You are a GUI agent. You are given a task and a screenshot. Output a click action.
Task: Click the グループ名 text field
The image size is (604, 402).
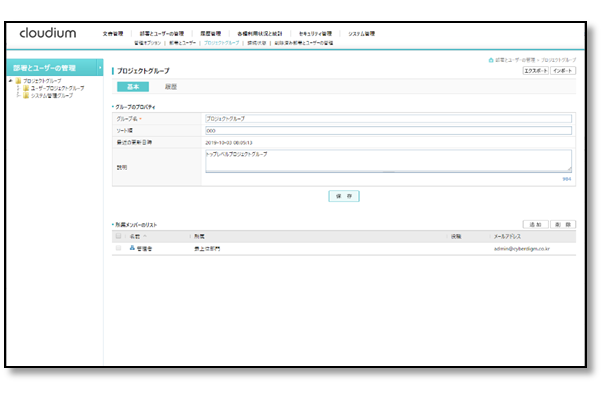[x=388, y=118]
